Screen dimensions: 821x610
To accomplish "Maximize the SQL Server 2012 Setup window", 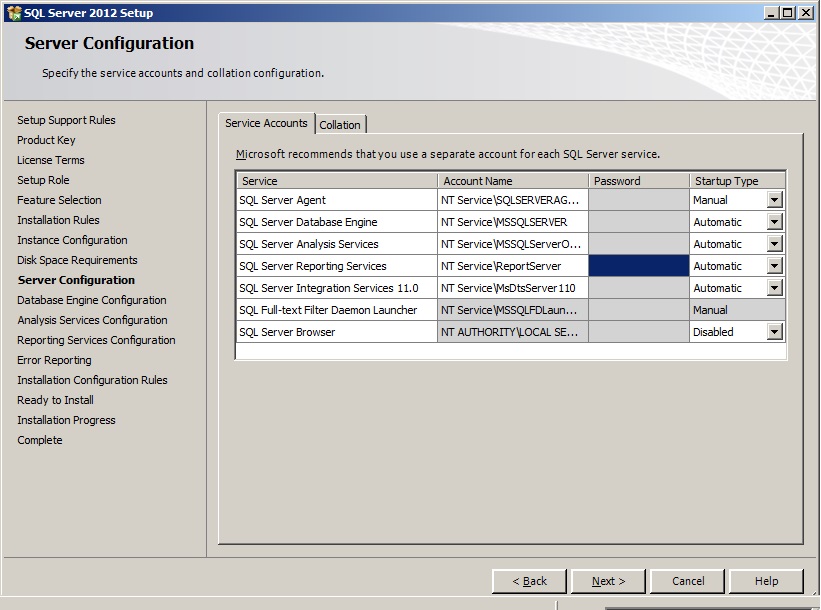I will coord(787,13).
